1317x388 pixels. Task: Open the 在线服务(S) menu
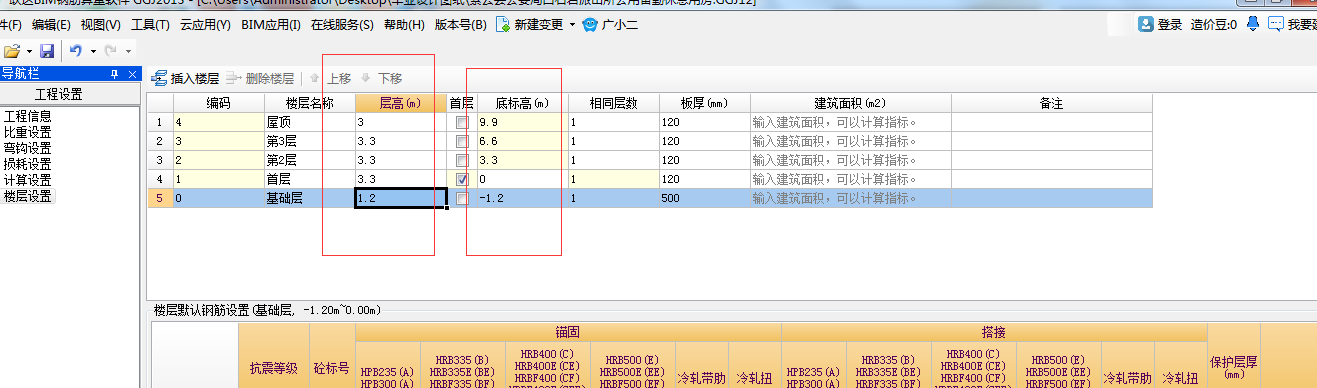[342, 24]
